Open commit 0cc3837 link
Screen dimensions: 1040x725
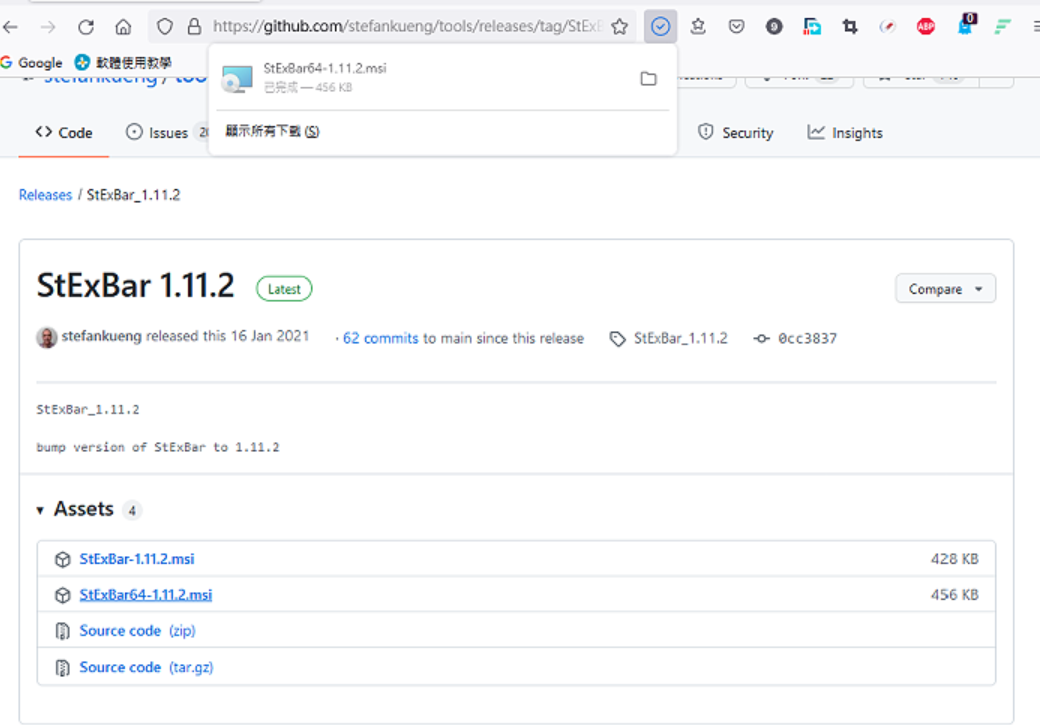tap(807, 338)
